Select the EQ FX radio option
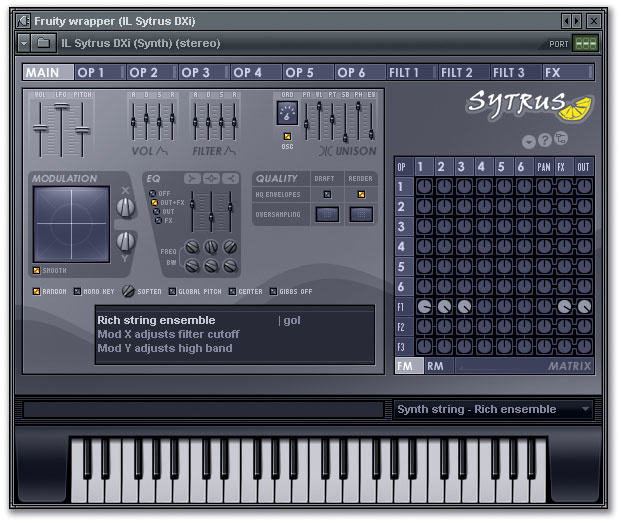Viewport: 621px width, 523px height. point(158,221)
